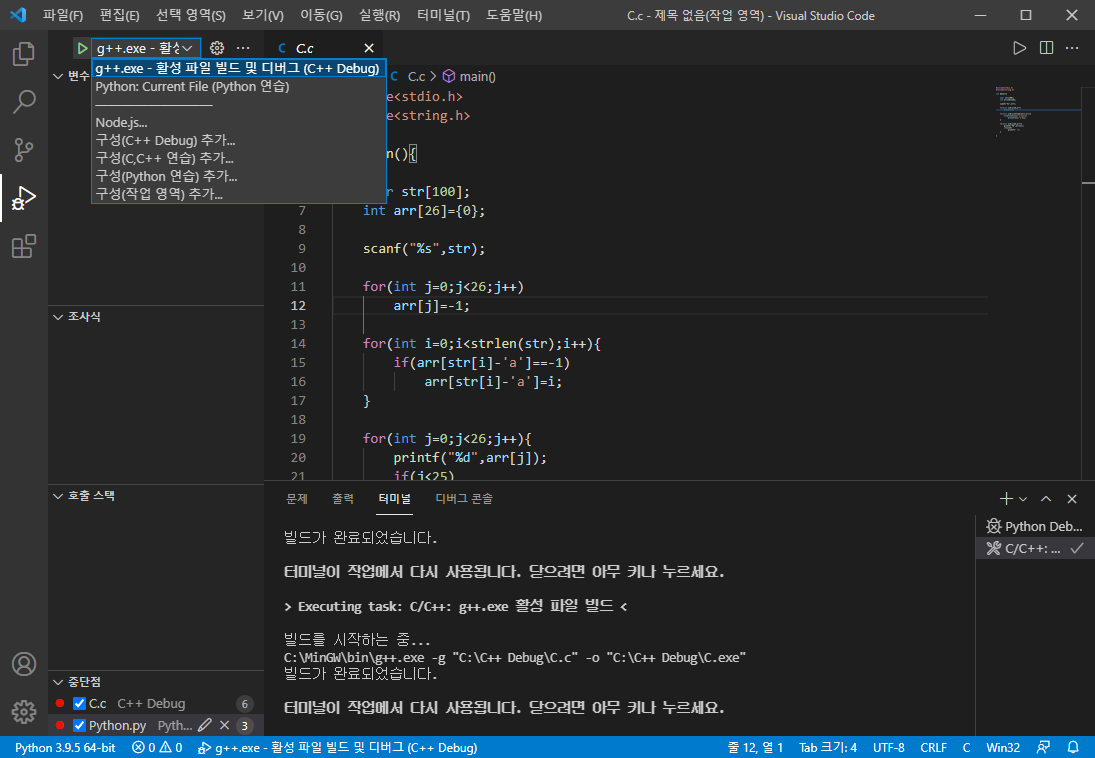Toggle the C.c breakpoint checkbox

(x=80, y=704)
